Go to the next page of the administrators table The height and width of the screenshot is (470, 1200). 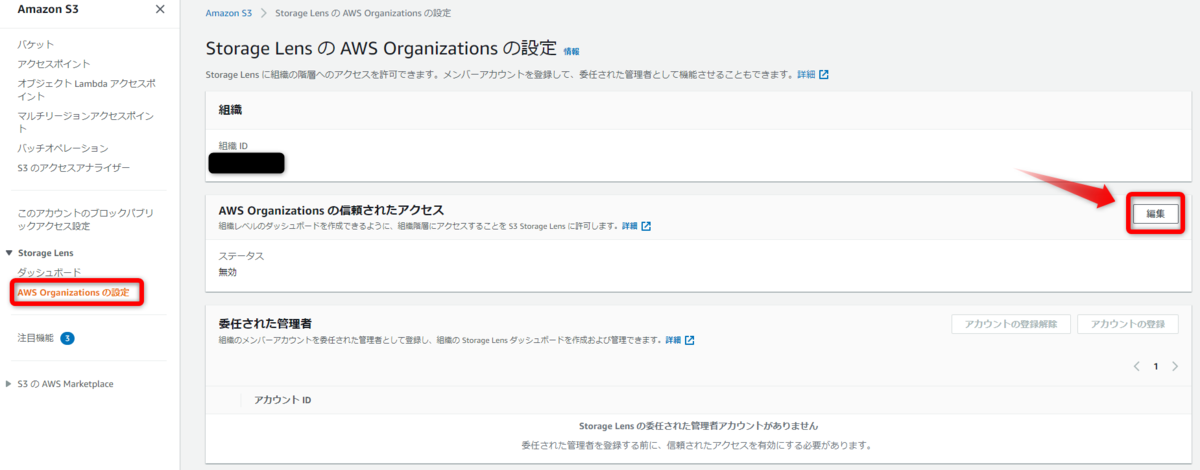tap(1174, 366)
